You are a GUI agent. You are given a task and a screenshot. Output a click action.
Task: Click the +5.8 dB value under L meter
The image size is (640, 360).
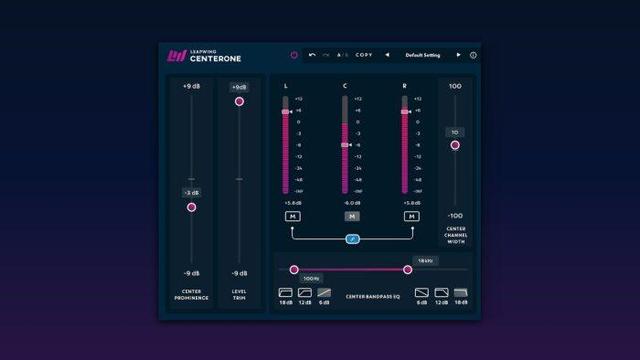pyautogui.click(x=293, y=203)
